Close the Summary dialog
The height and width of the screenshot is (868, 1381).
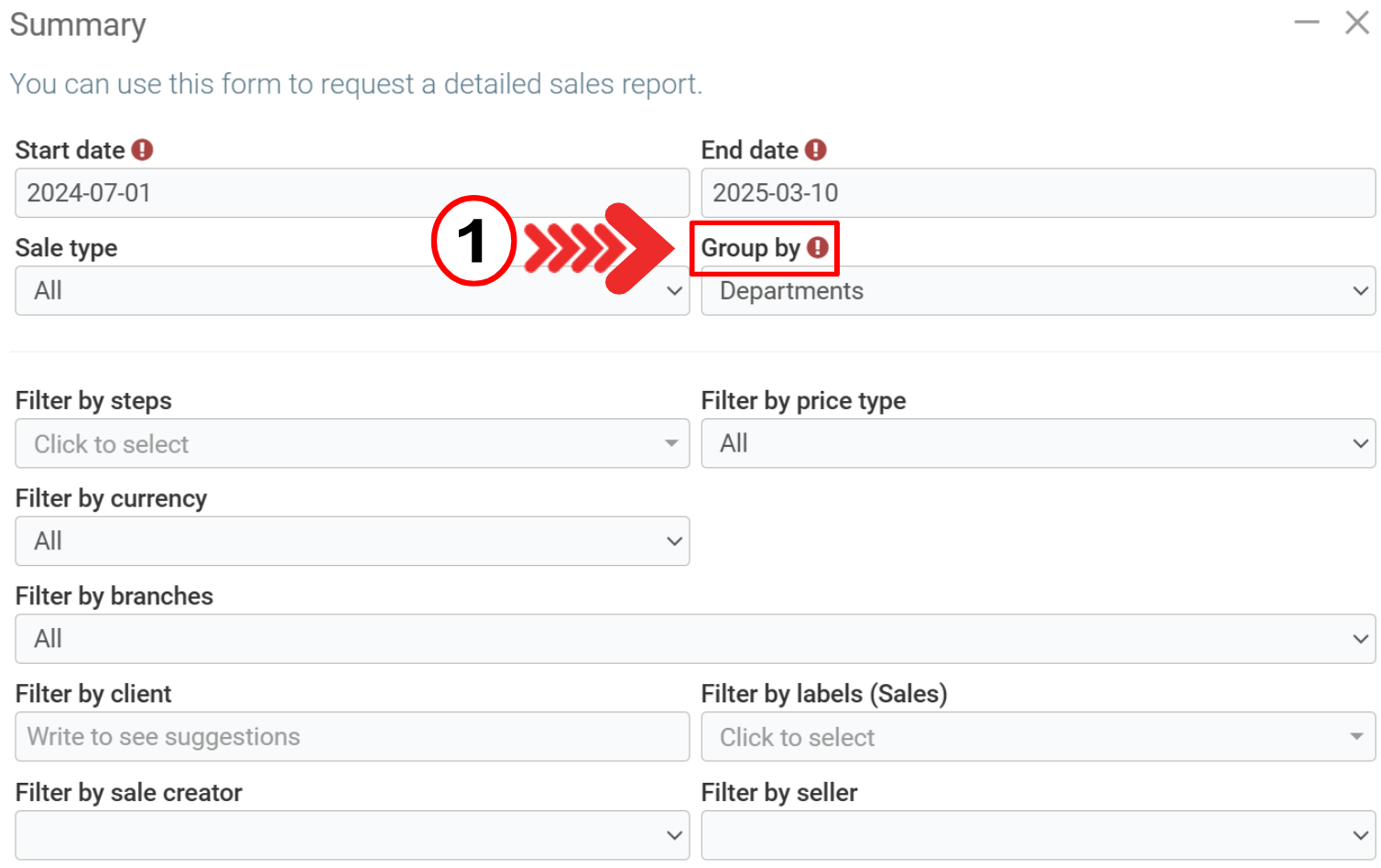[1357, 22]
